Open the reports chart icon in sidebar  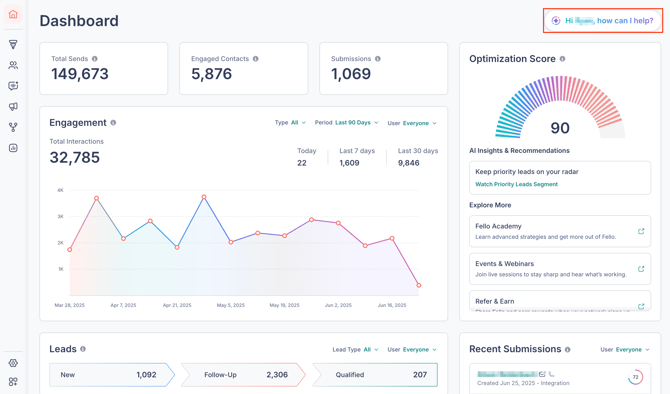(x=13, y=148)
